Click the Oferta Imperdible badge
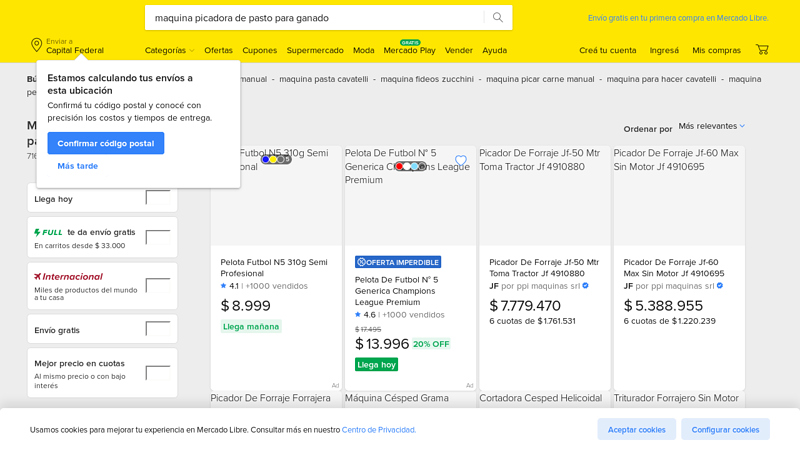 click(397, 262)
